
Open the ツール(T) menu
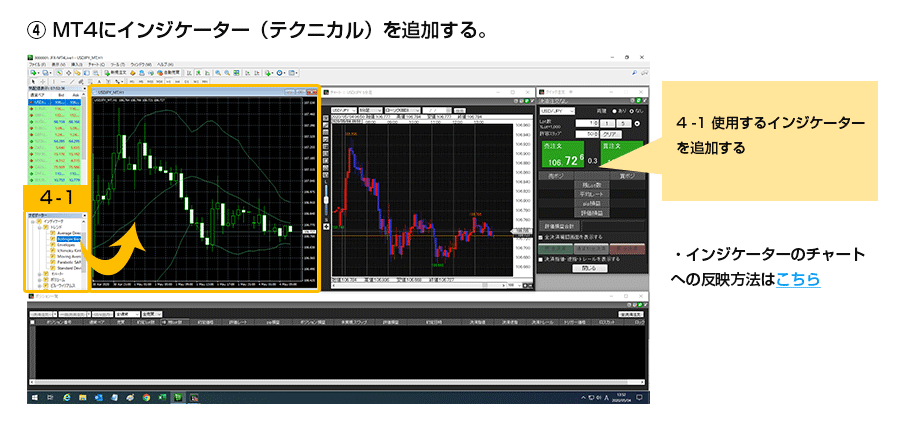(x=118, y=65)
